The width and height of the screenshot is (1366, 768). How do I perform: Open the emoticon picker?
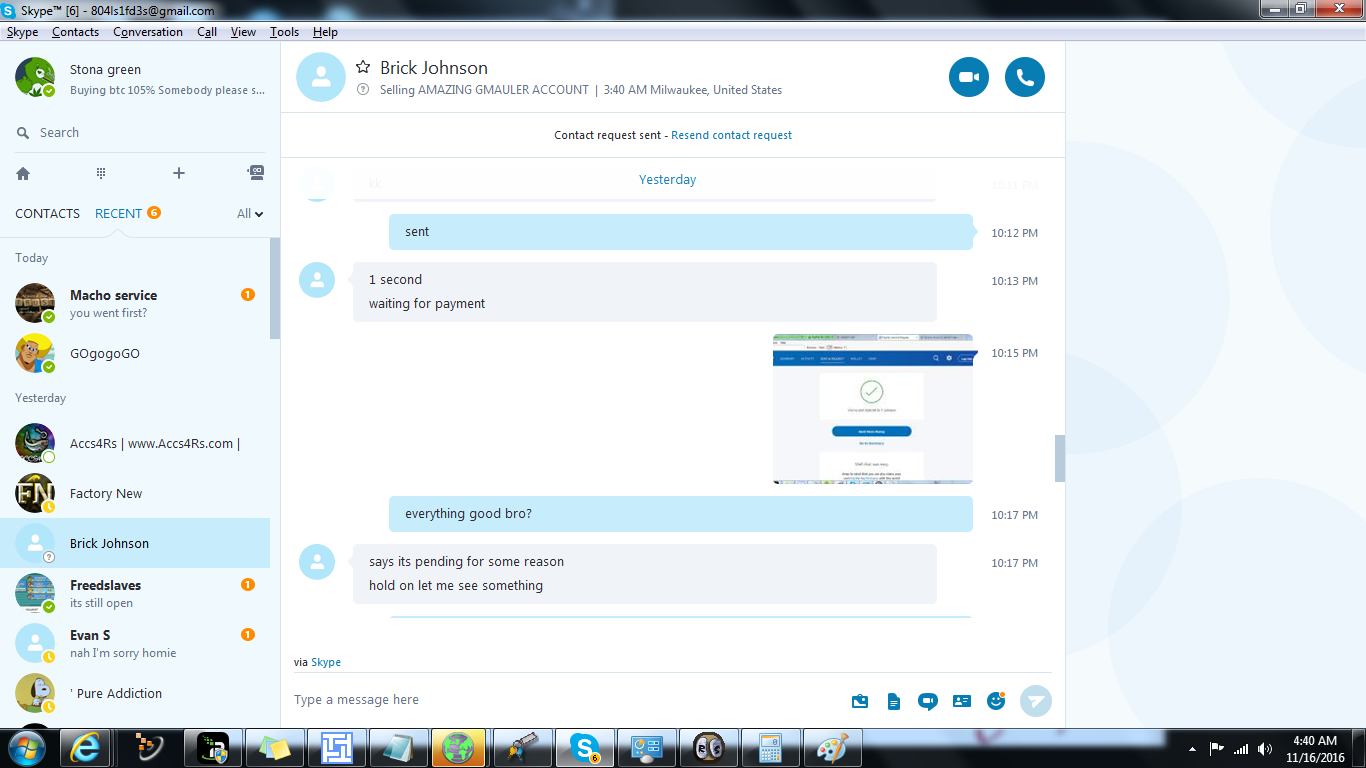coord(996,700)
